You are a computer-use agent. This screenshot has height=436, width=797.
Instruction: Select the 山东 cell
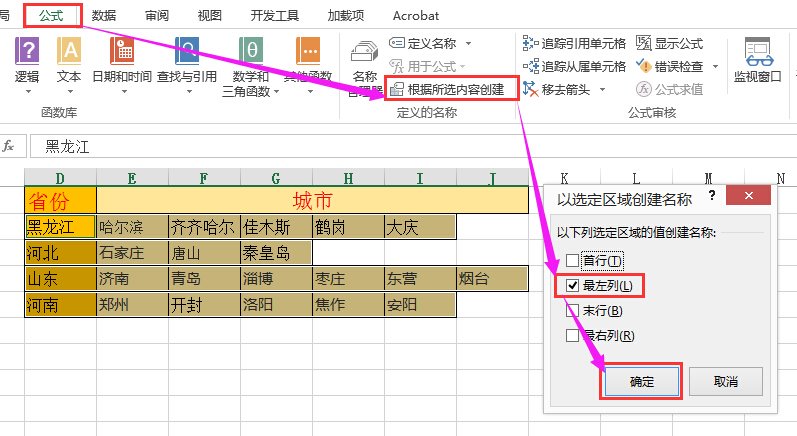coord(60,278)
